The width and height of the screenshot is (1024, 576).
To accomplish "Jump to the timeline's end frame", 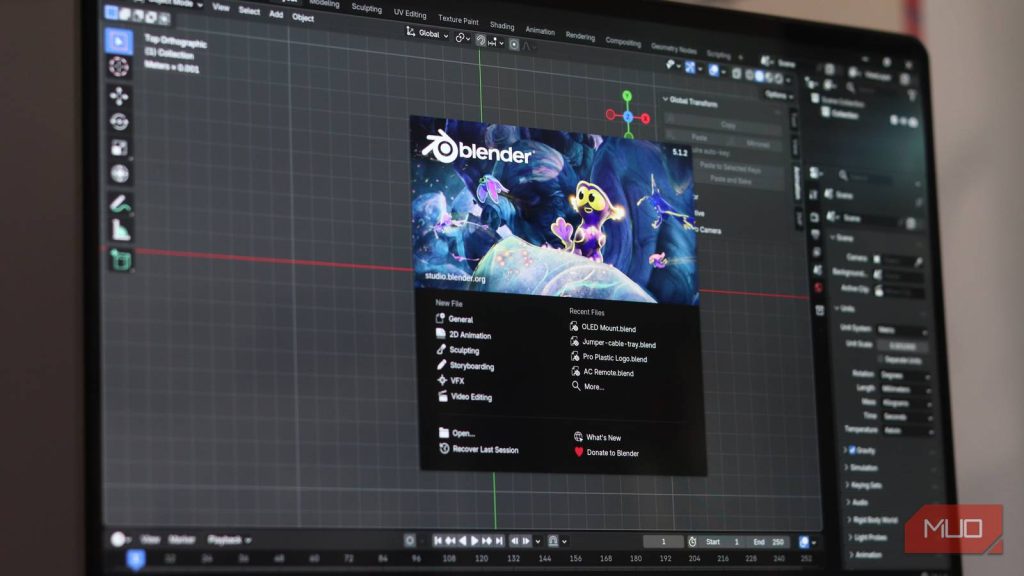I will tap(500, 541).
